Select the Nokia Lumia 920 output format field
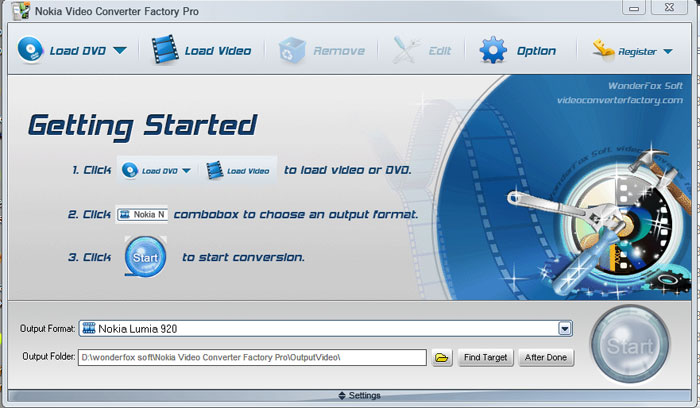The width and height of the screenshot is (700, 408). tap(320, 328)
